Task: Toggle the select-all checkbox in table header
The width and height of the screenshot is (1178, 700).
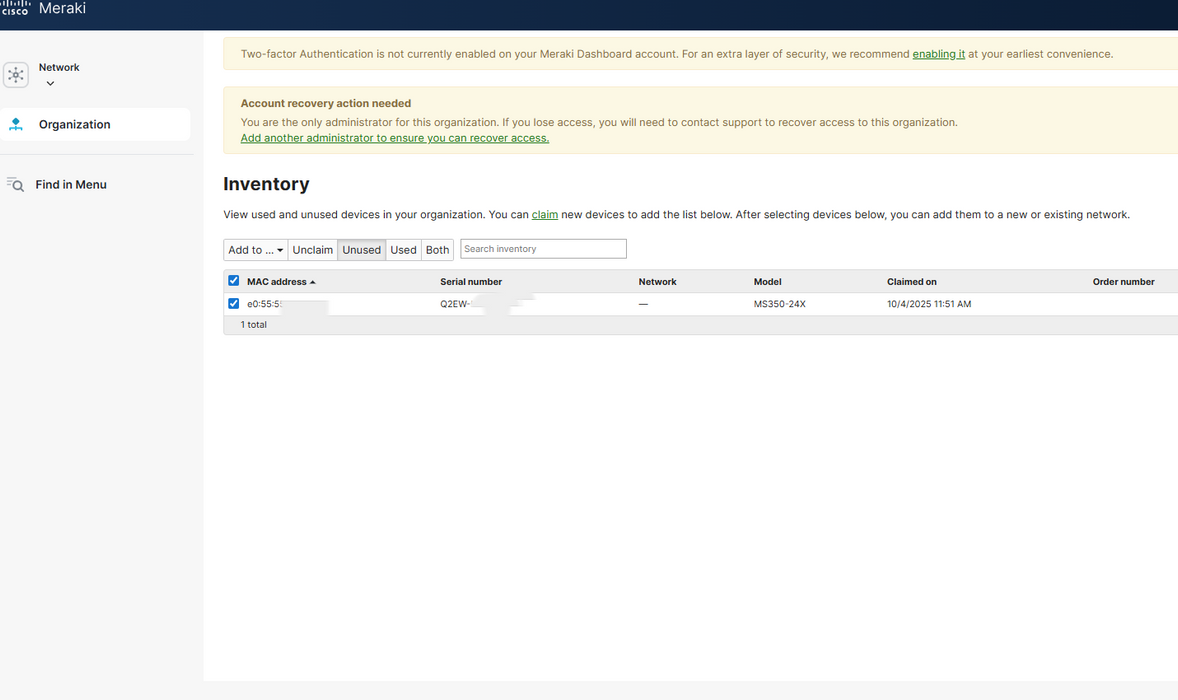Action: coord(234,281)
